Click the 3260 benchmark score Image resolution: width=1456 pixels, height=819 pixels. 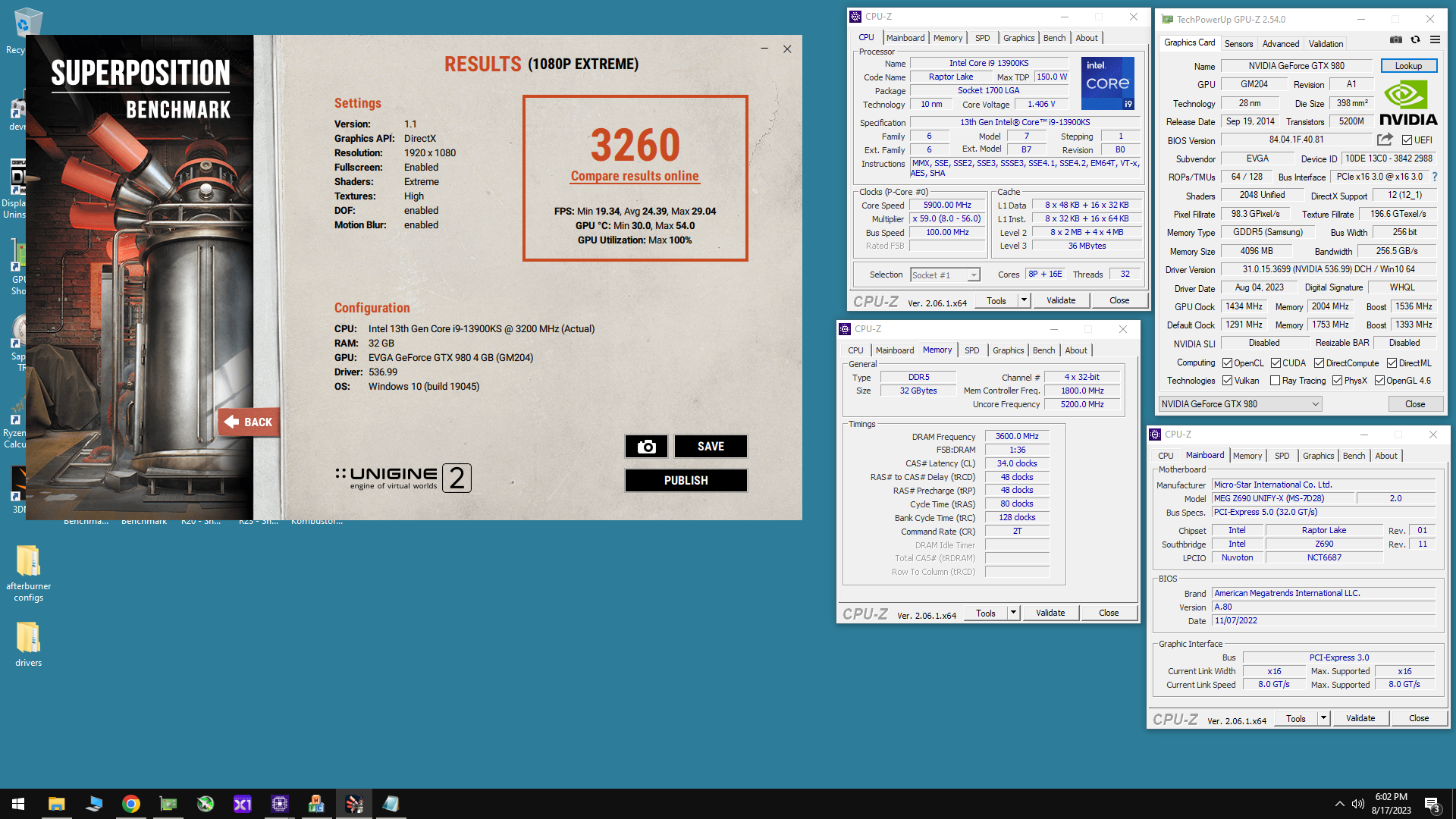click(x=635, y=145)
